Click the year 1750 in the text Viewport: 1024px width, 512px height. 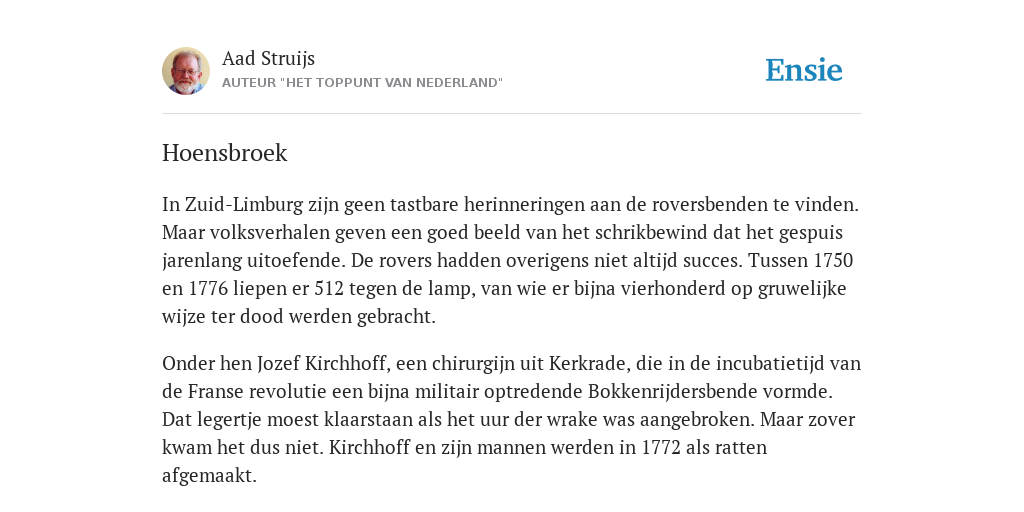click(833, 261)
